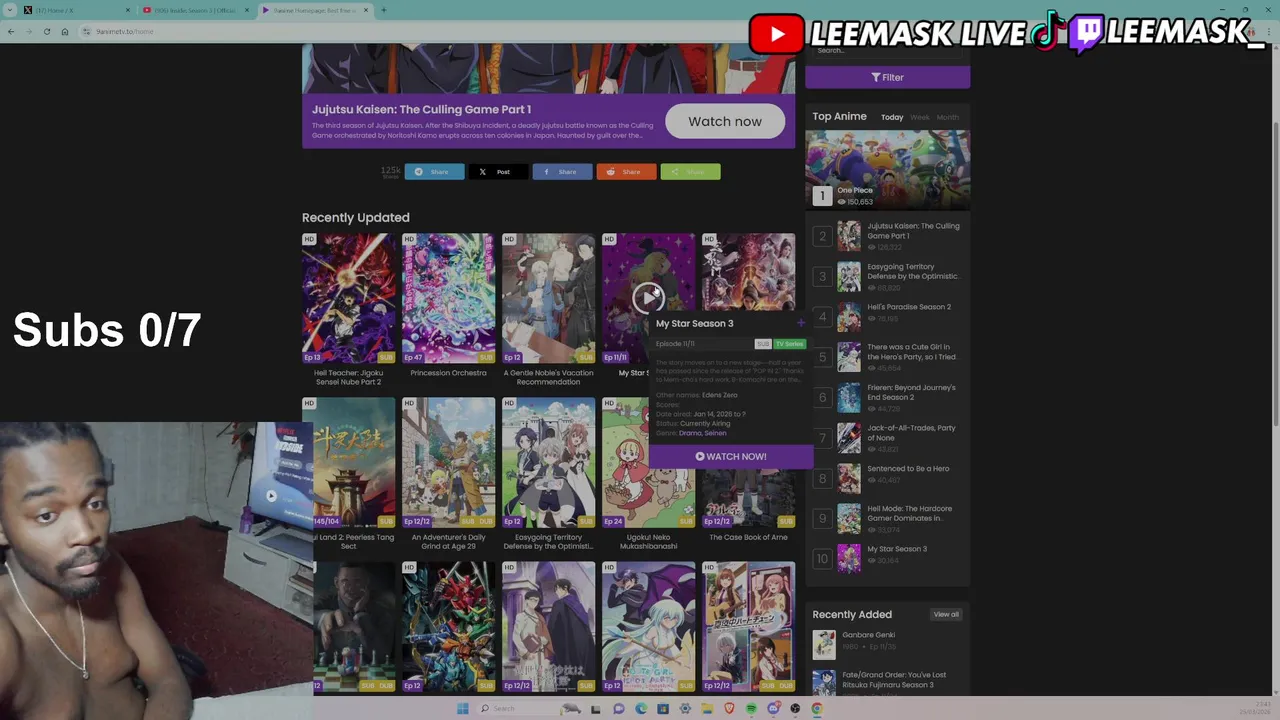This screenshot has width=1280, height=720.
Task: Open File Explorer from the taskbar
Action: click(707, 708)
